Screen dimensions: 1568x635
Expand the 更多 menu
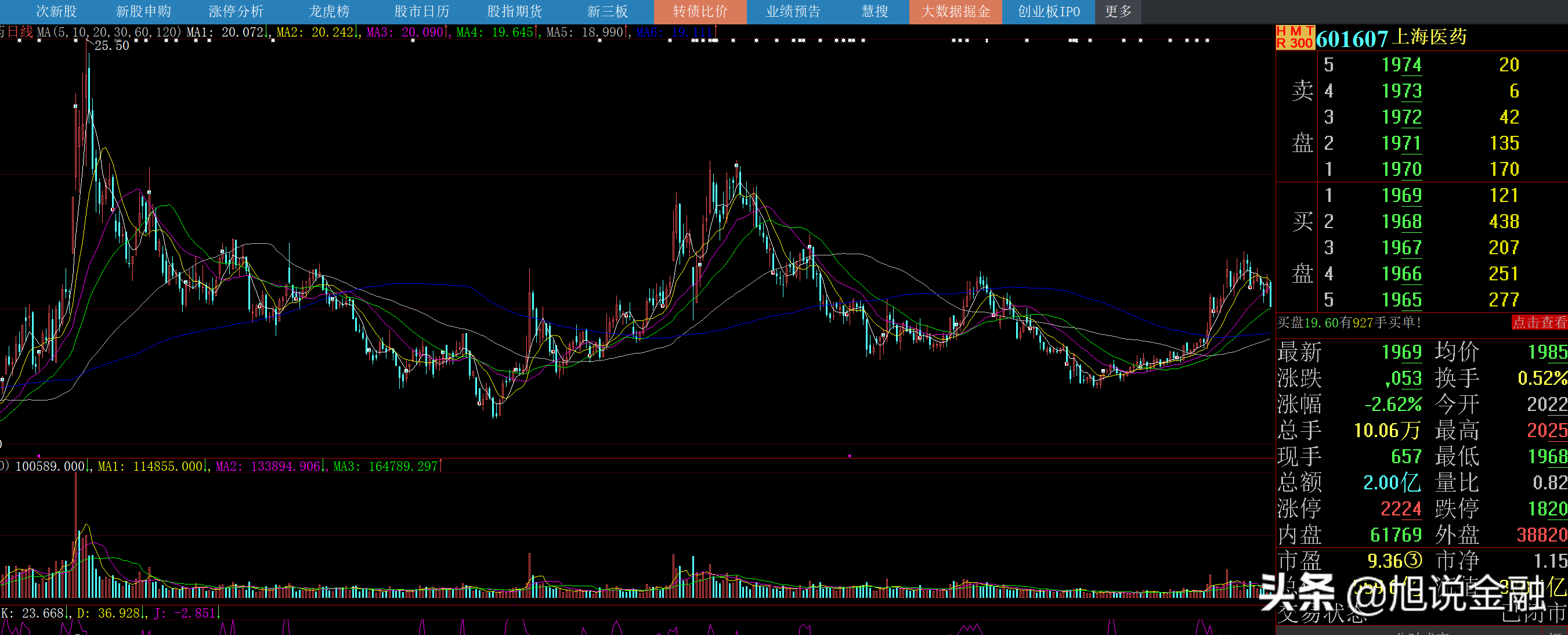(x=1118, y=12)
